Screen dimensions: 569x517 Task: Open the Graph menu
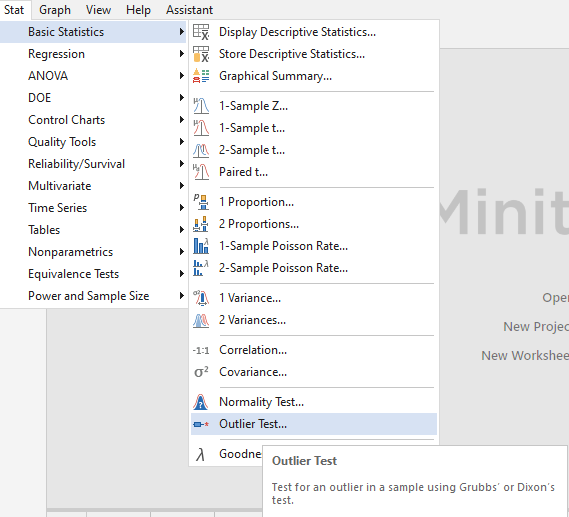coord(55,10)
